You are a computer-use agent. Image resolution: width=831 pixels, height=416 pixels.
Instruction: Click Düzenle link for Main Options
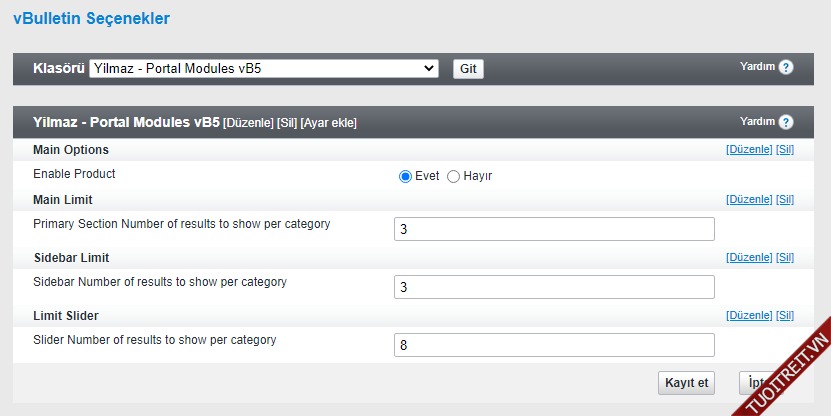pyautogui.click(x=749, y=150)
